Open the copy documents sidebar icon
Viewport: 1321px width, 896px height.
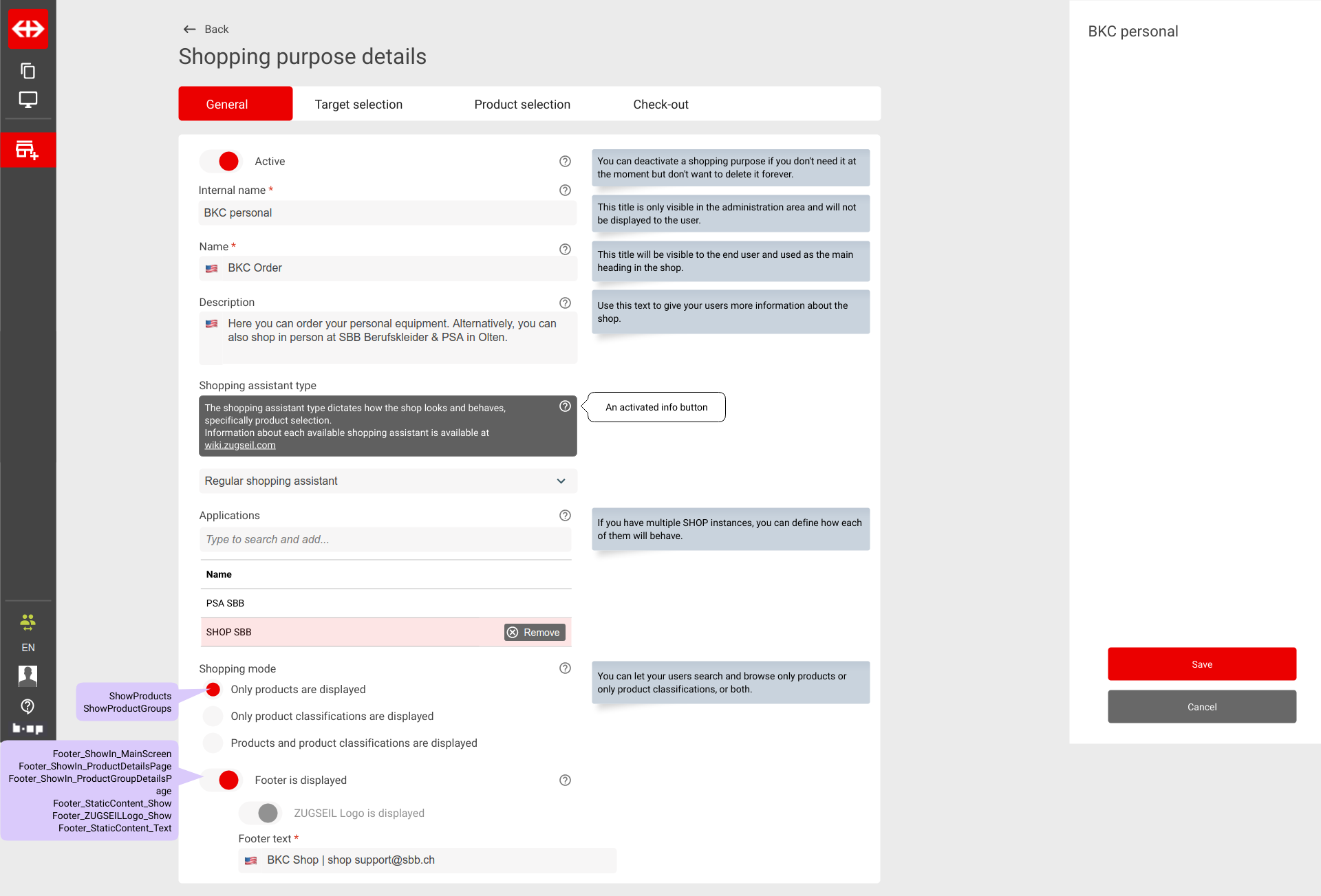coord(28,71)
